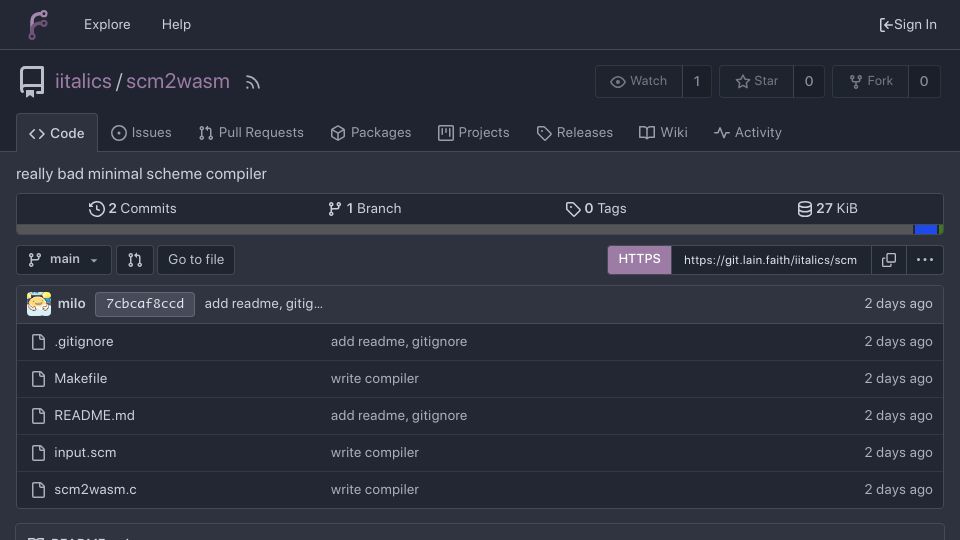Open the Pull Requests tab
960x540 pixels.
coord(251,133)
